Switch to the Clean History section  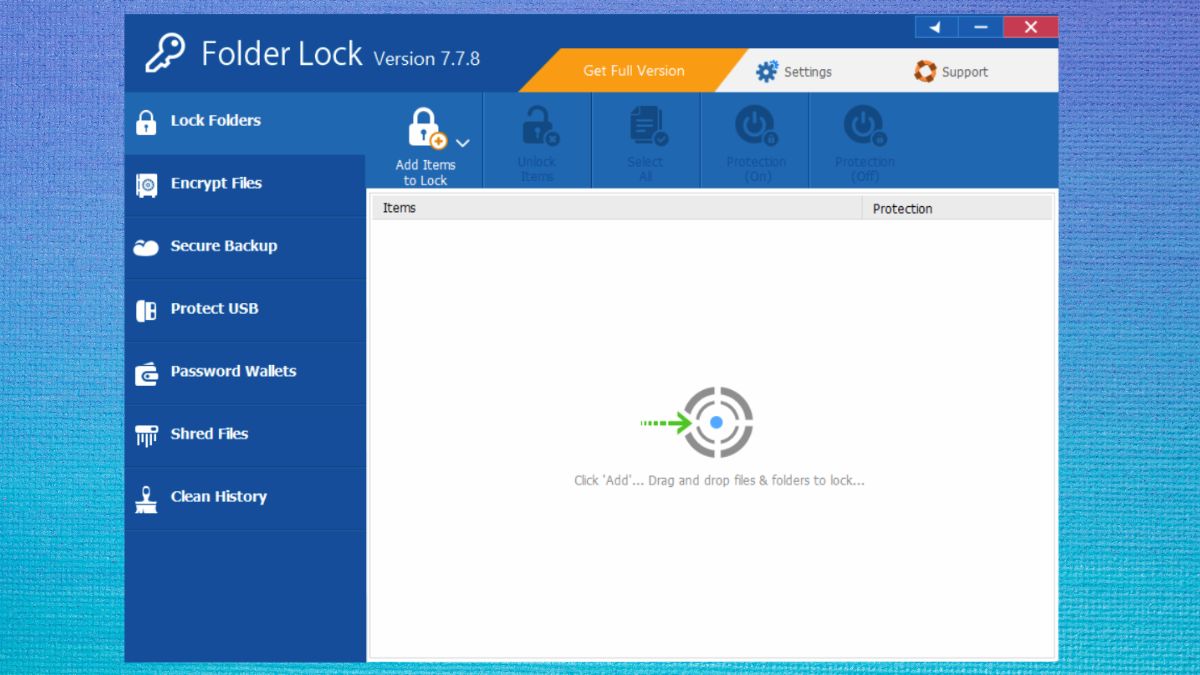[245, 497]
